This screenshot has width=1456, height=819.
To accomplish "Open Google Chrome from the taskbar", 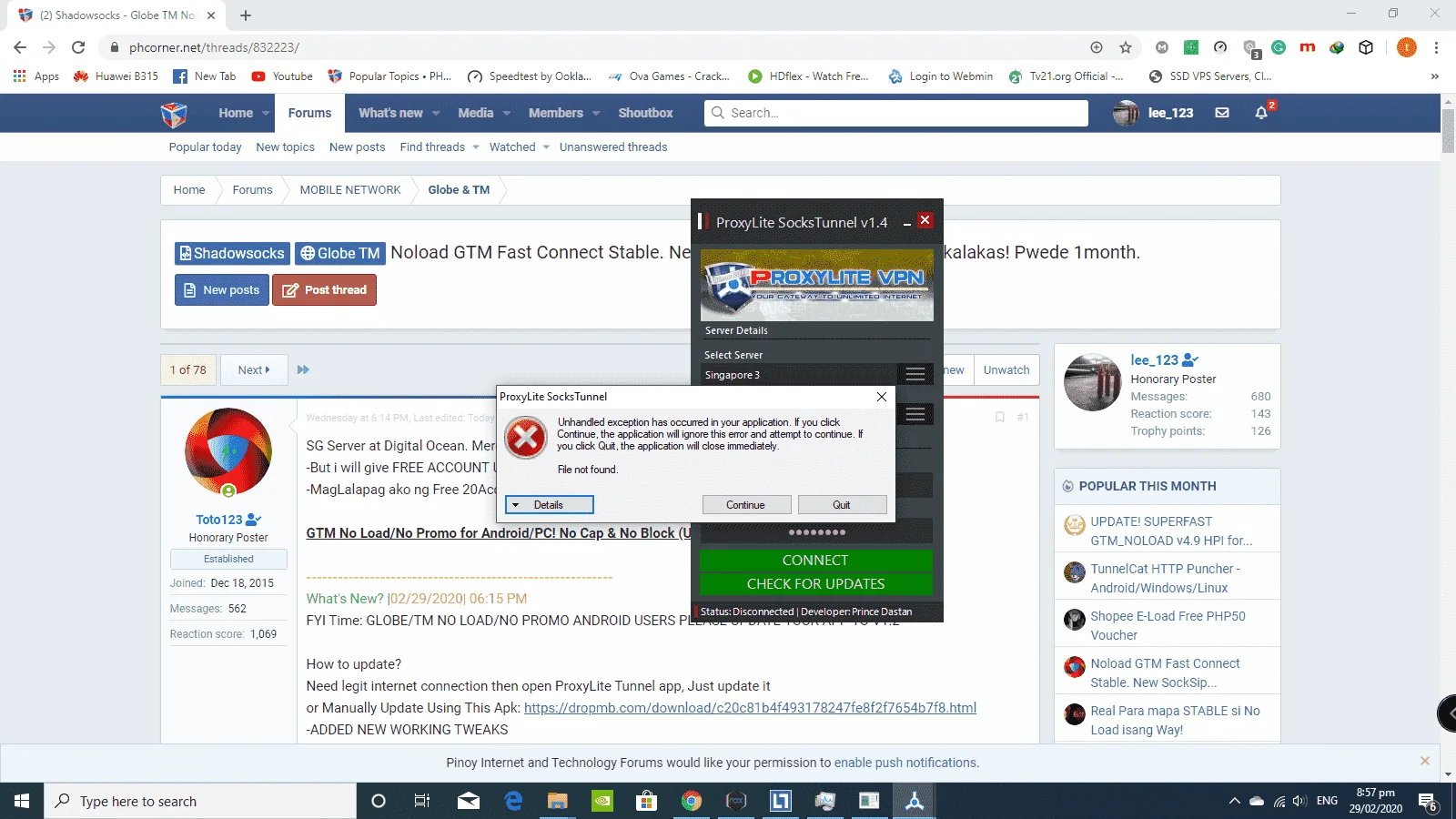I will [692, 801].
